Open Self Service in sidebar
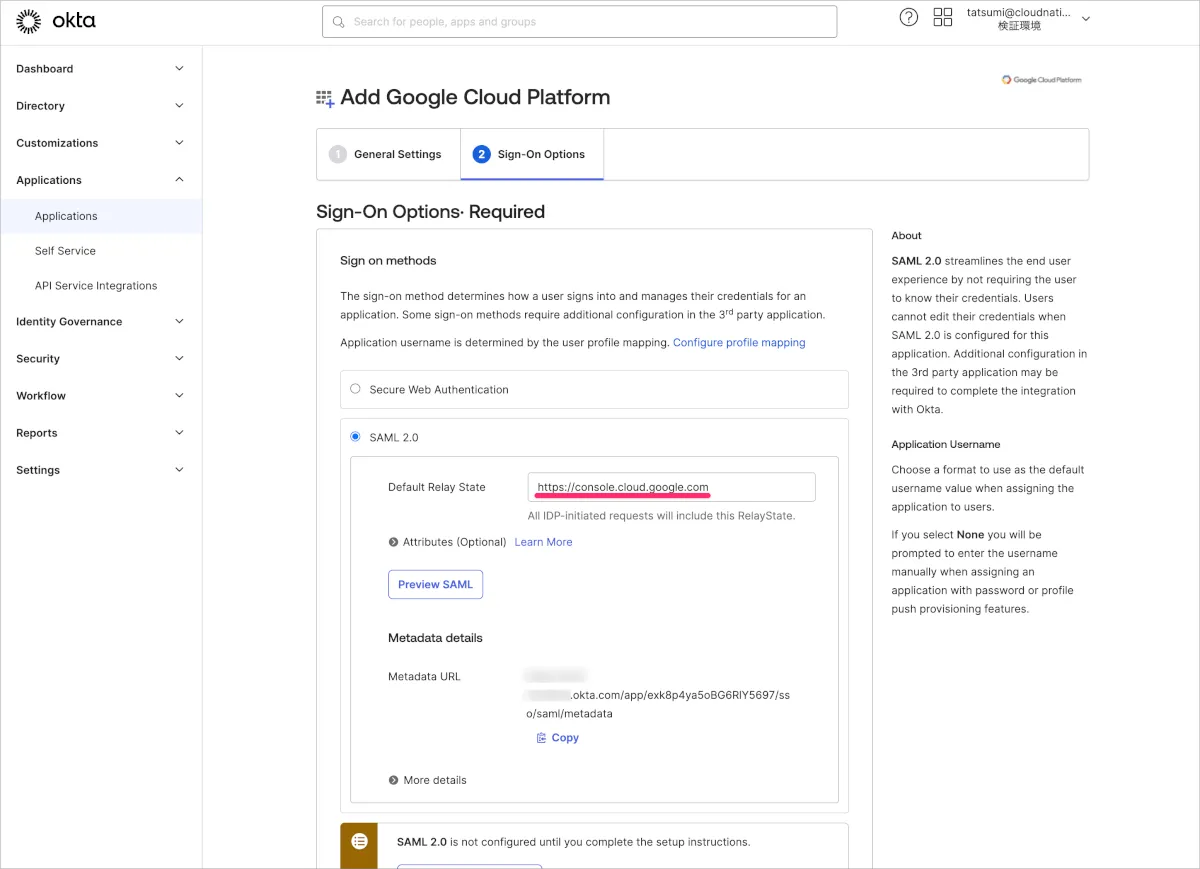The height and width of the screenshot is (869, 1200). point(65,251)
